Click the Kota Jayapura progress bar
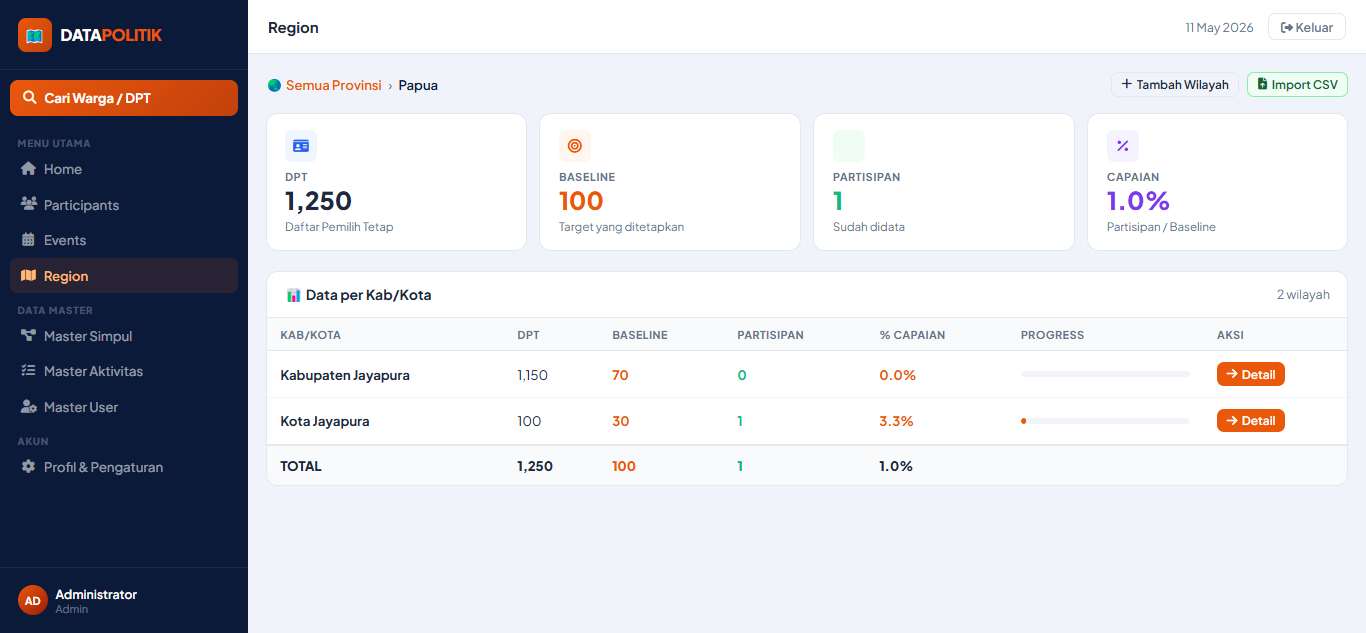The width and height of the screenshot is (1366, 633). (1105, 421)
